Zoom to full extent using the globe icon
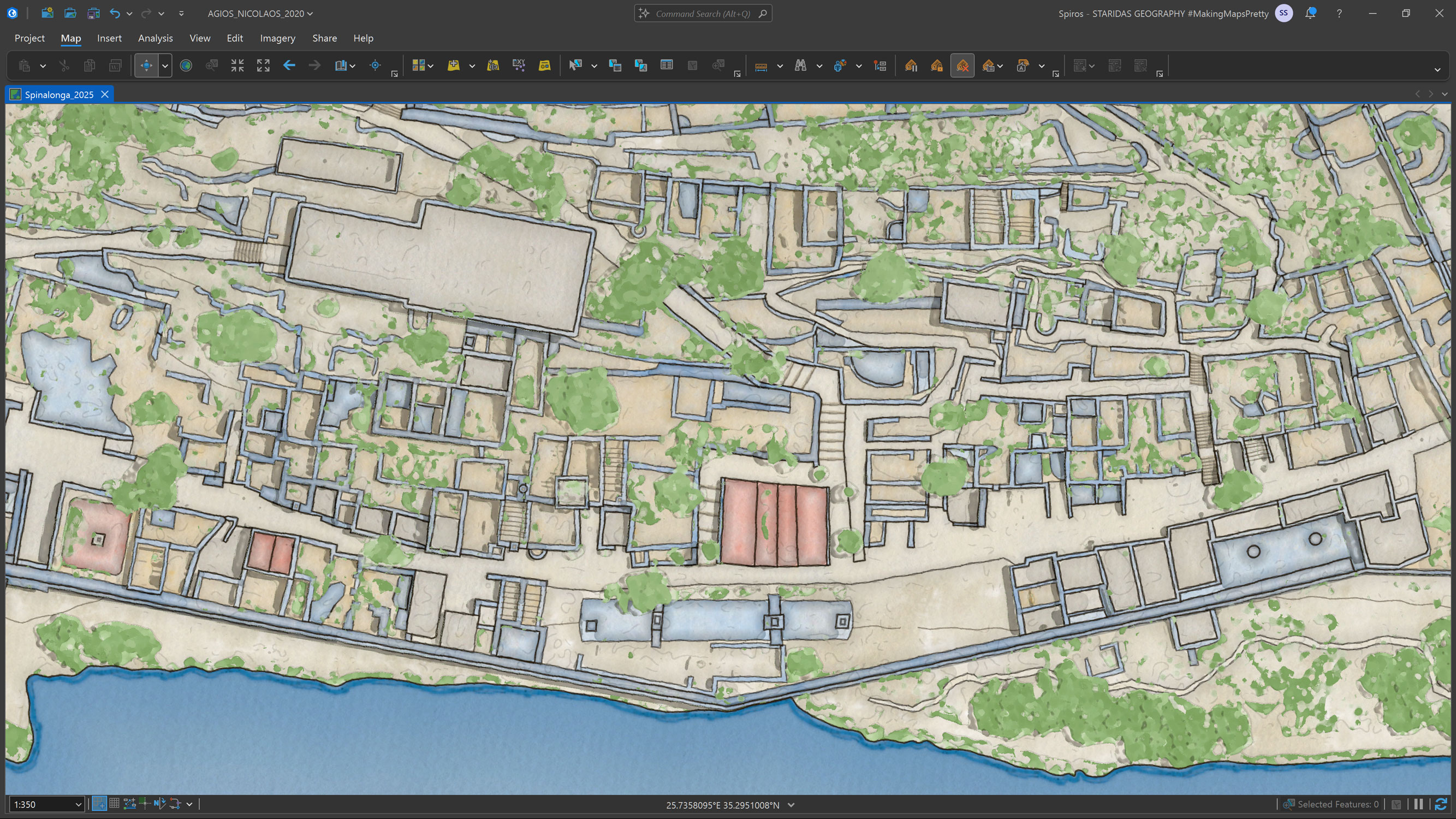Image resolution: width=1456 pixels, height=819 pixels. coord(187,65)
